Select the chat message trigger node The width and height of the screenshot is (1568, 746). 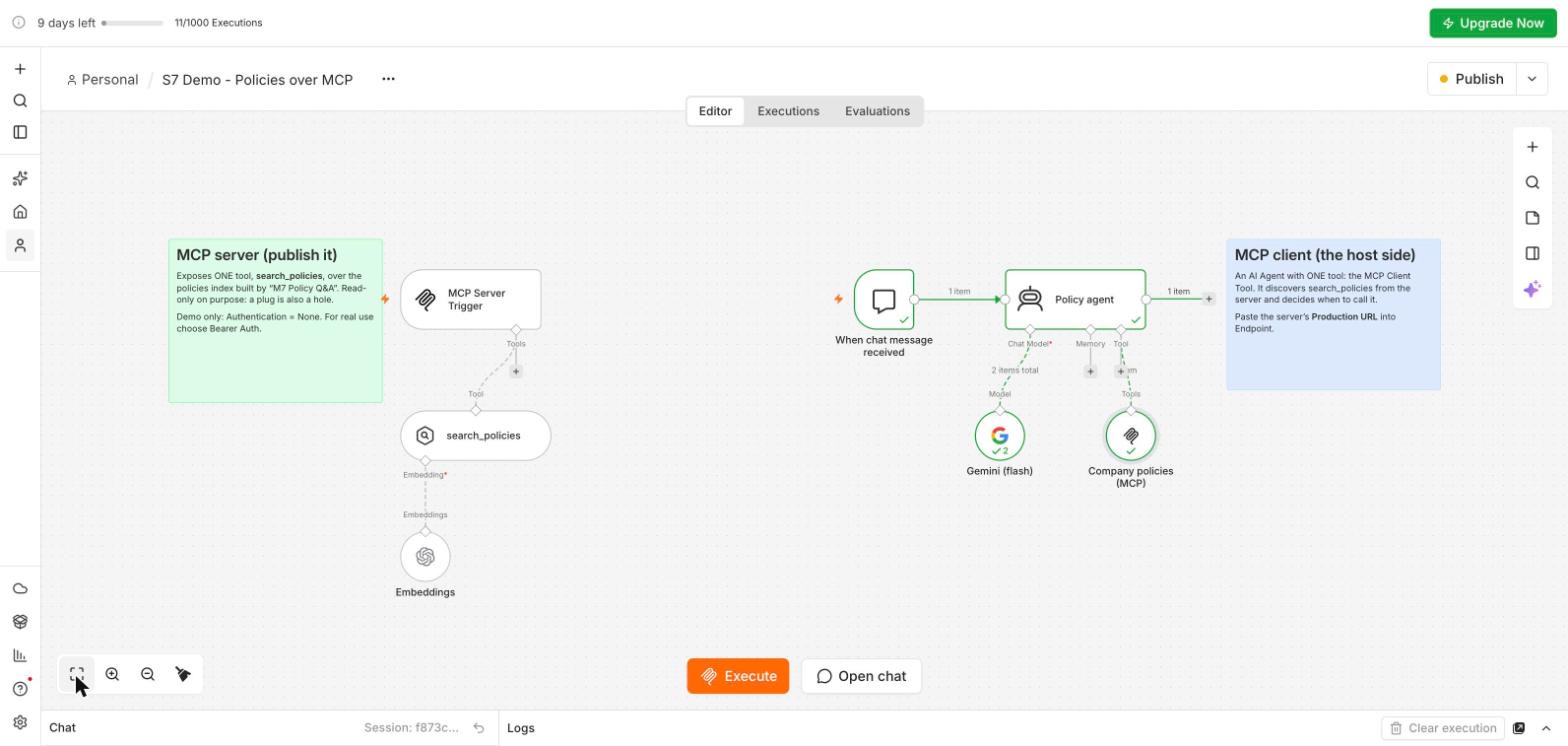click(884, 299)
